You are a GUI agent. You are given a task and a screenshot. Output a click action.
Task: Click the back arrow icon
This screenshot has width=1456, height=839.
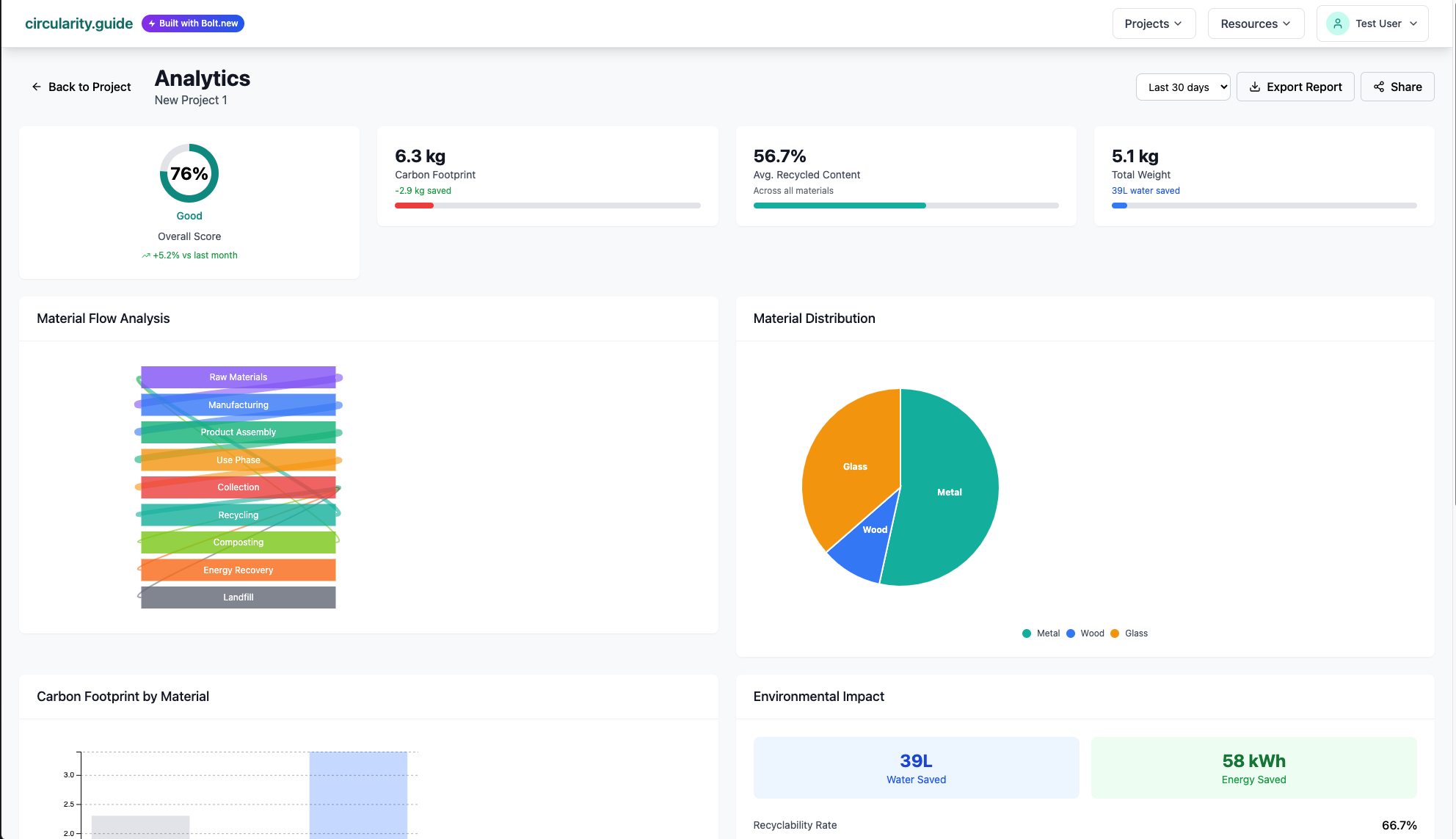(x=36, y=87)
